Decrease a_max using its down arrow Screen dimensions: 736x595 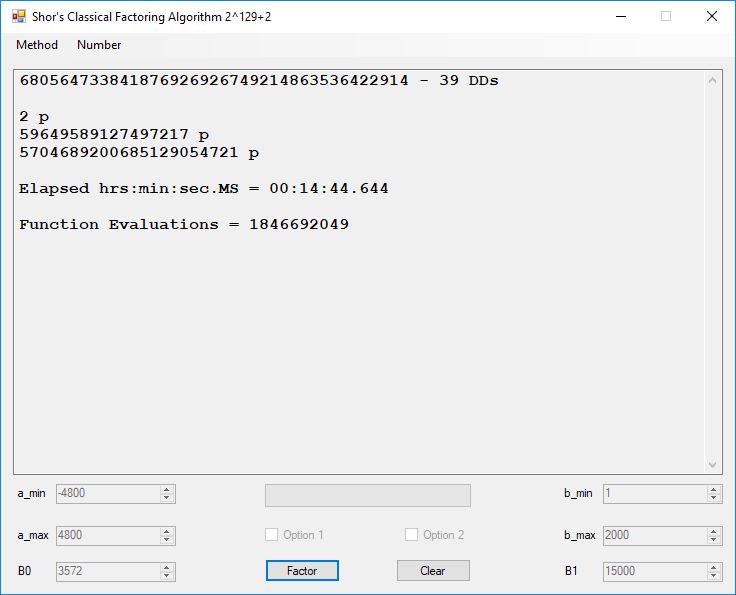pos(167,540)
